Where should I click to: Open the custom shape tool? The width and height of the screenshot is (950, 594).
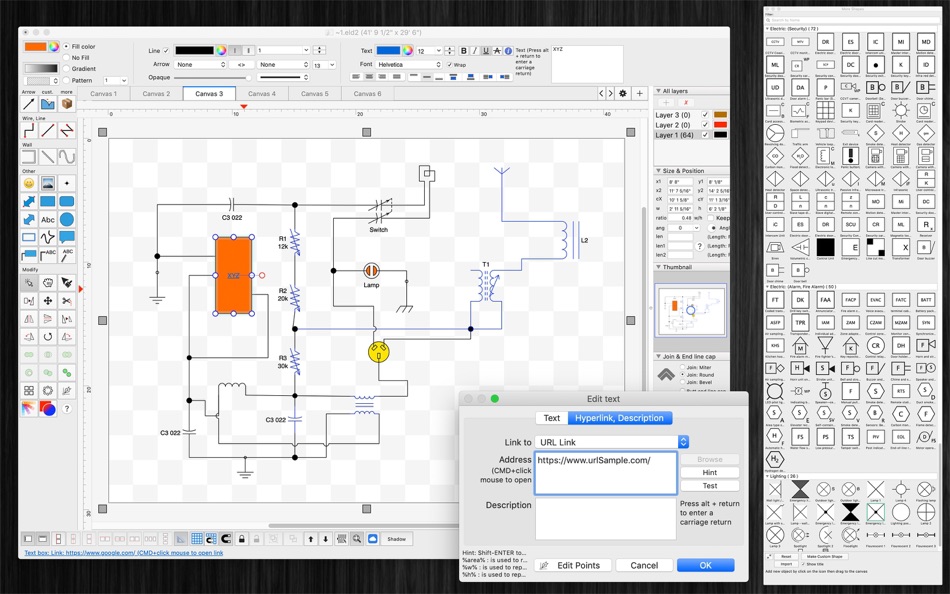pos(48,104)
